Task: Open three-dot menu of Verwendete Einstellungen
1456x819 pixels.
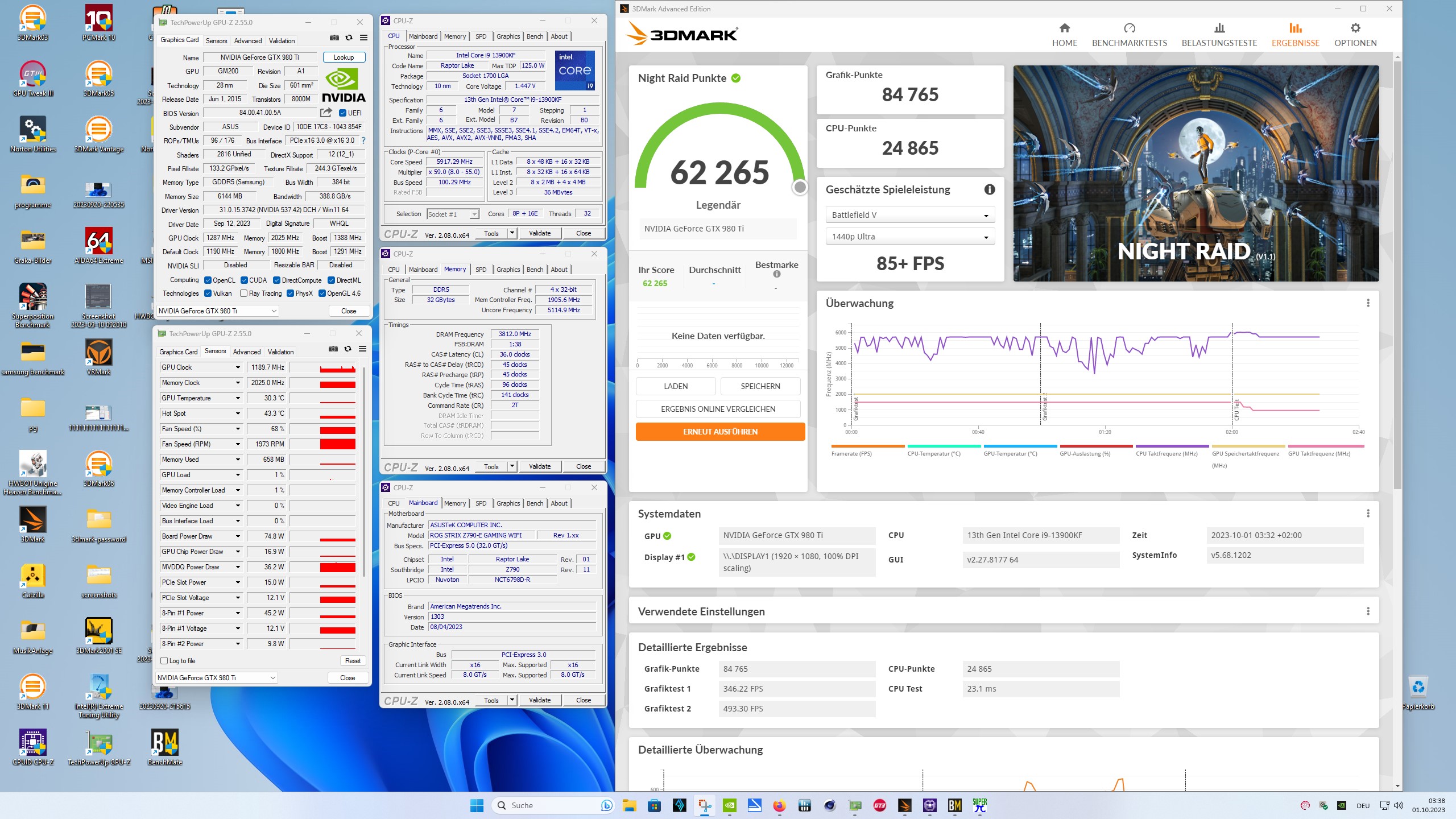Action: tap(1368, 611)
